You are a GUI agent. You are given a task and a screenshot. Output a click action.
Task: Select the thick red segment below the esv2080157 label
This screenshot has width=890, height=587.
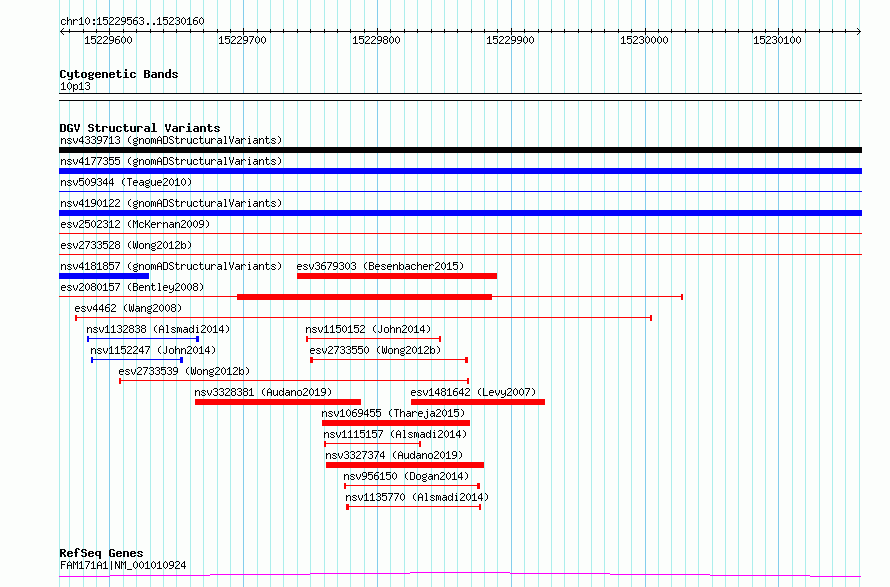pos(364,297)
